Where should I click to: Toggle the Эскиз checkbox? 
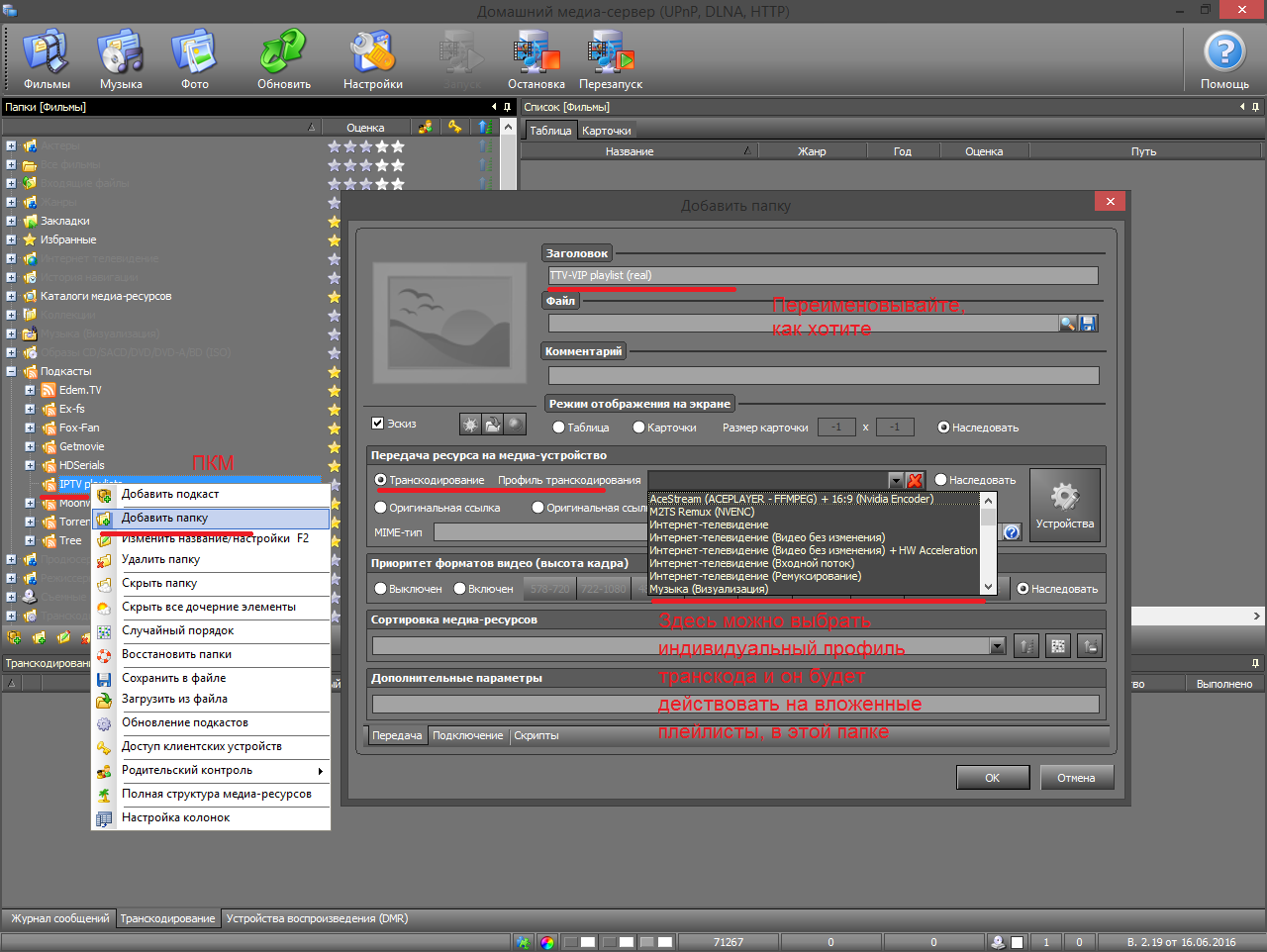click(377, 424)
